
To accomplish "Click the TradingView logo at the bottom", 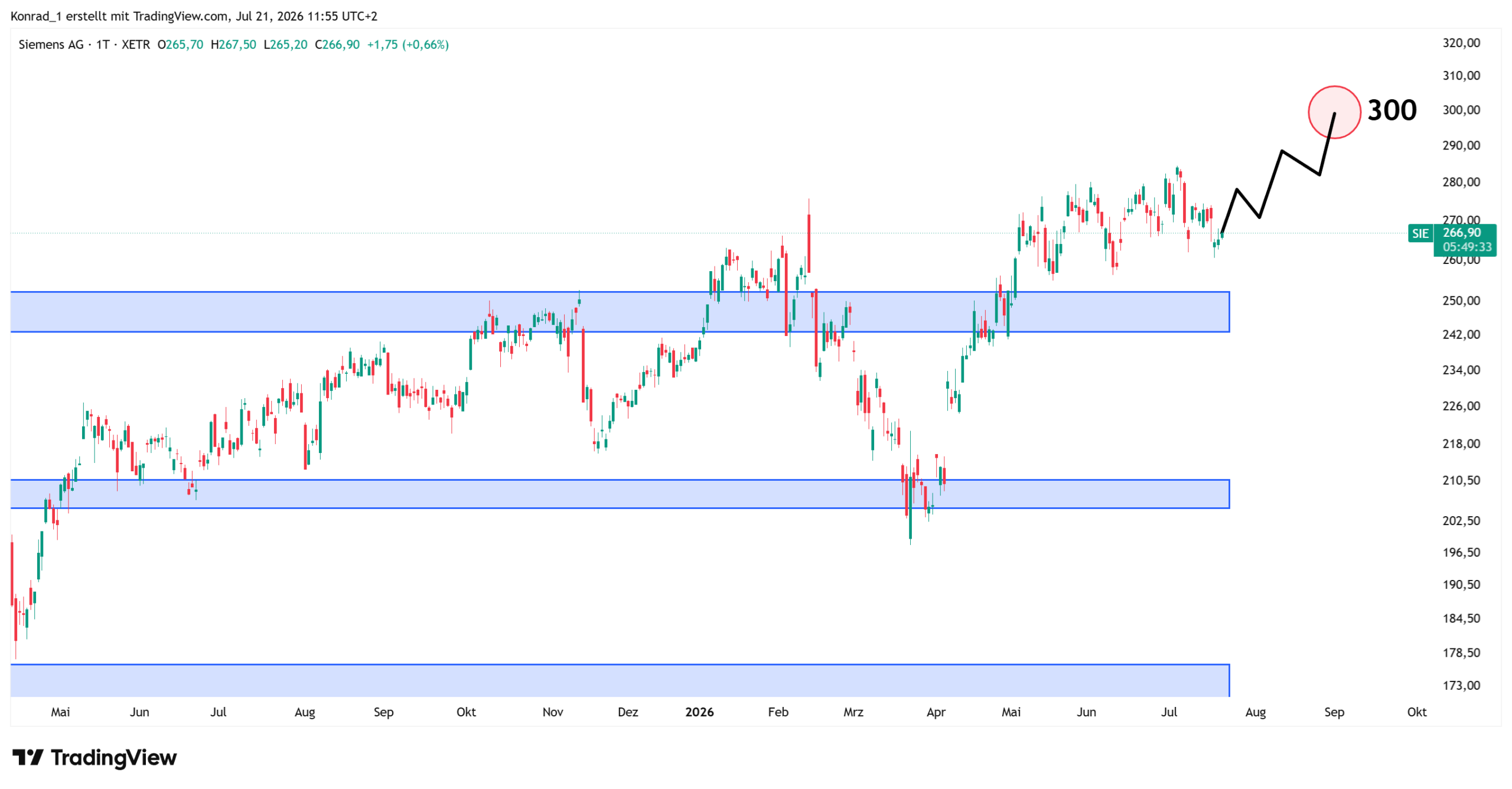I will (94, 757).
